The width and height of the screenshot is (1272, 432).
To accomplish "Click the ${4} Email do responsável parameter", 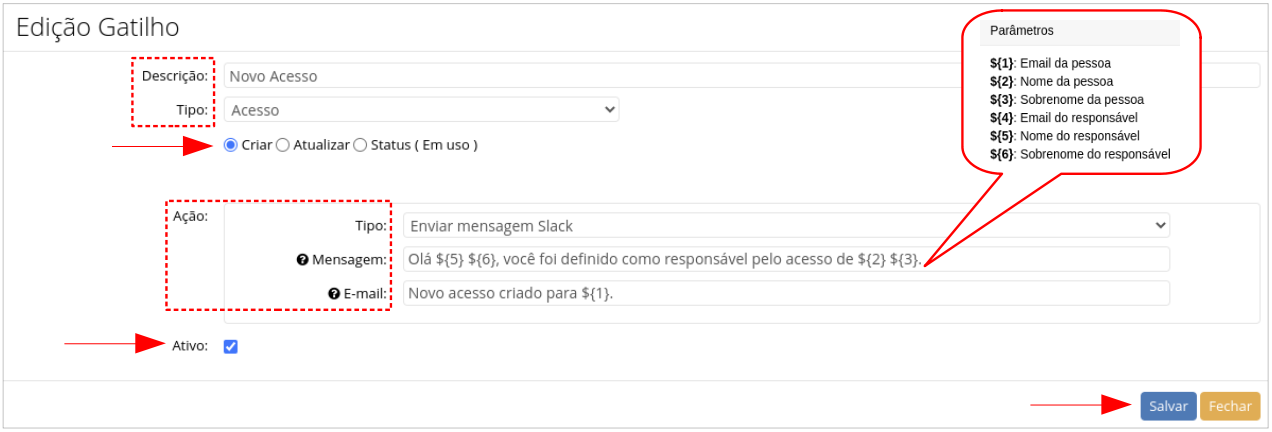I will pyautogui.click(x=1063, y=118).
